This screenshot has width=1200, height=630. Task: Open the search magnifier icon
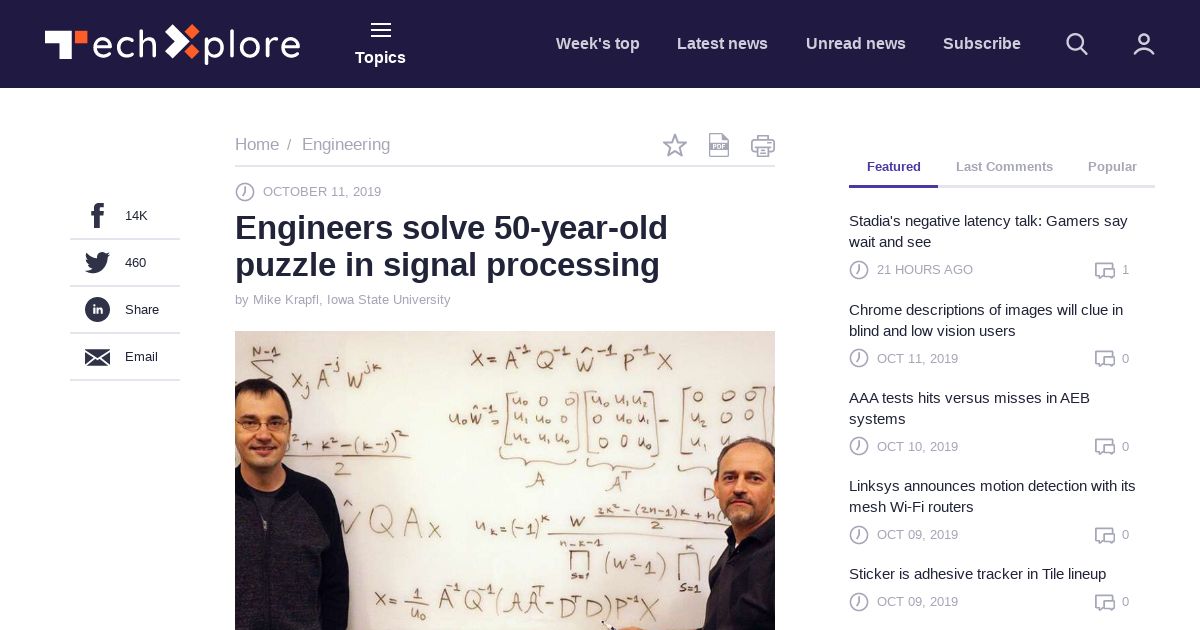[1077, 44]
